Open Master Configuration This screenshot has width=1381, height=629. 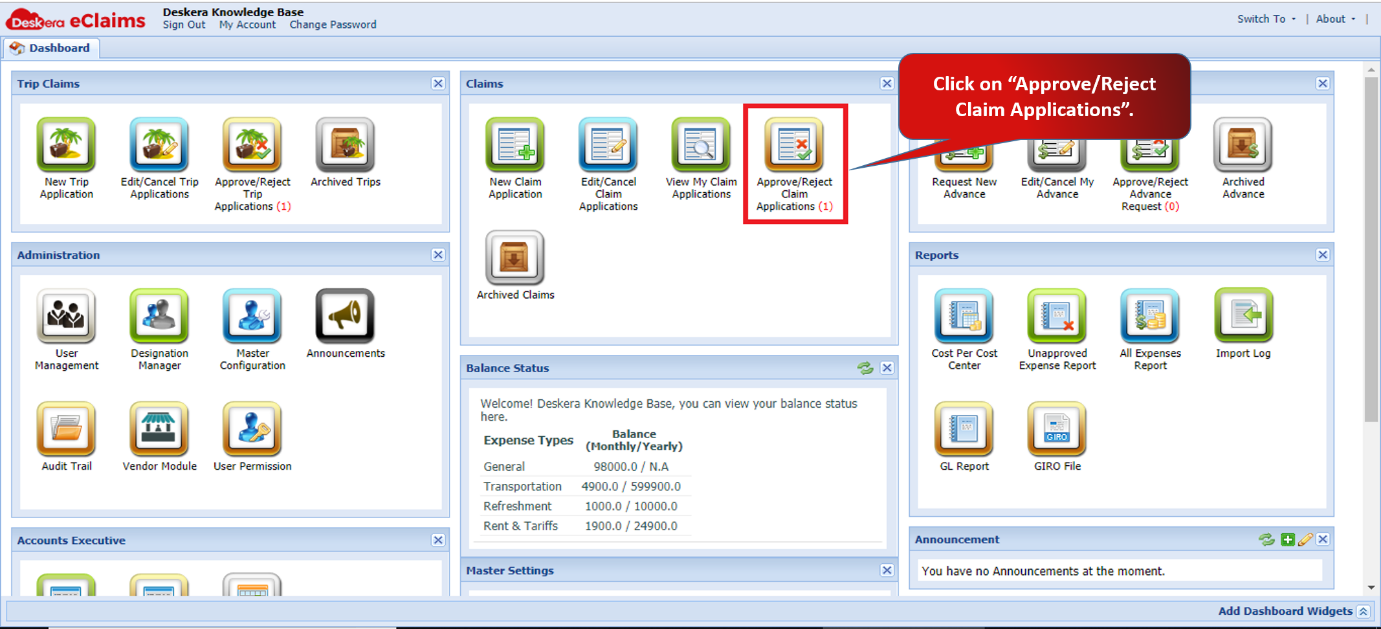point(252,317)
